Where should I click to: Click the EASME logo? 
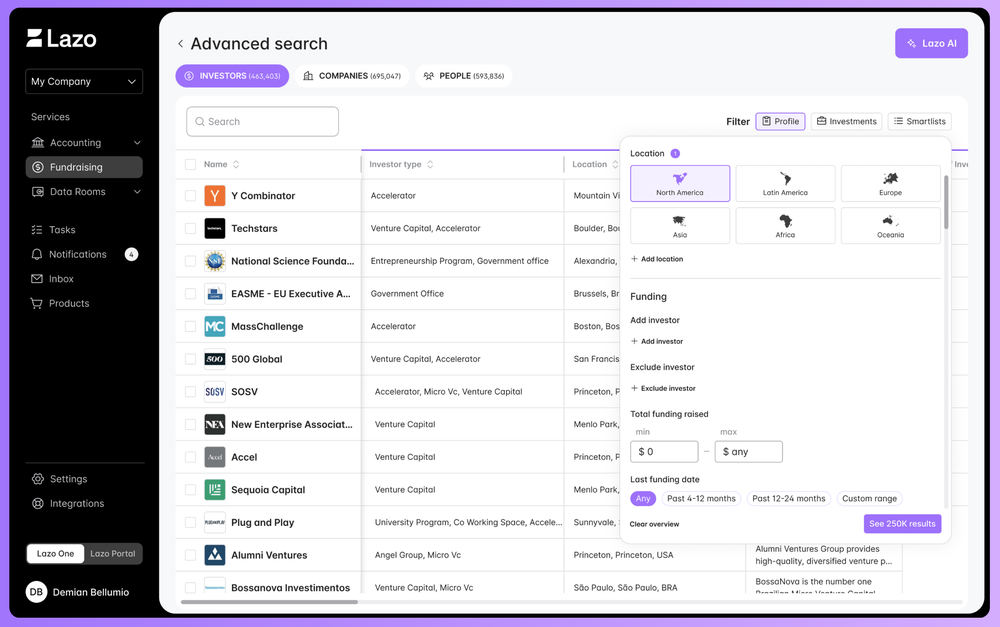coord(215,294)
